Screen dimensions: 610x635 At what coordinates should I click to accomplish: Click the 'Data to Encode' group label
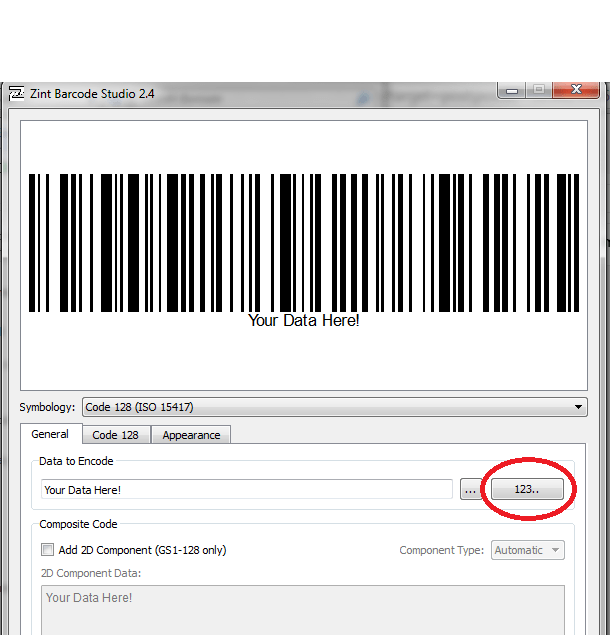[76, 461]
